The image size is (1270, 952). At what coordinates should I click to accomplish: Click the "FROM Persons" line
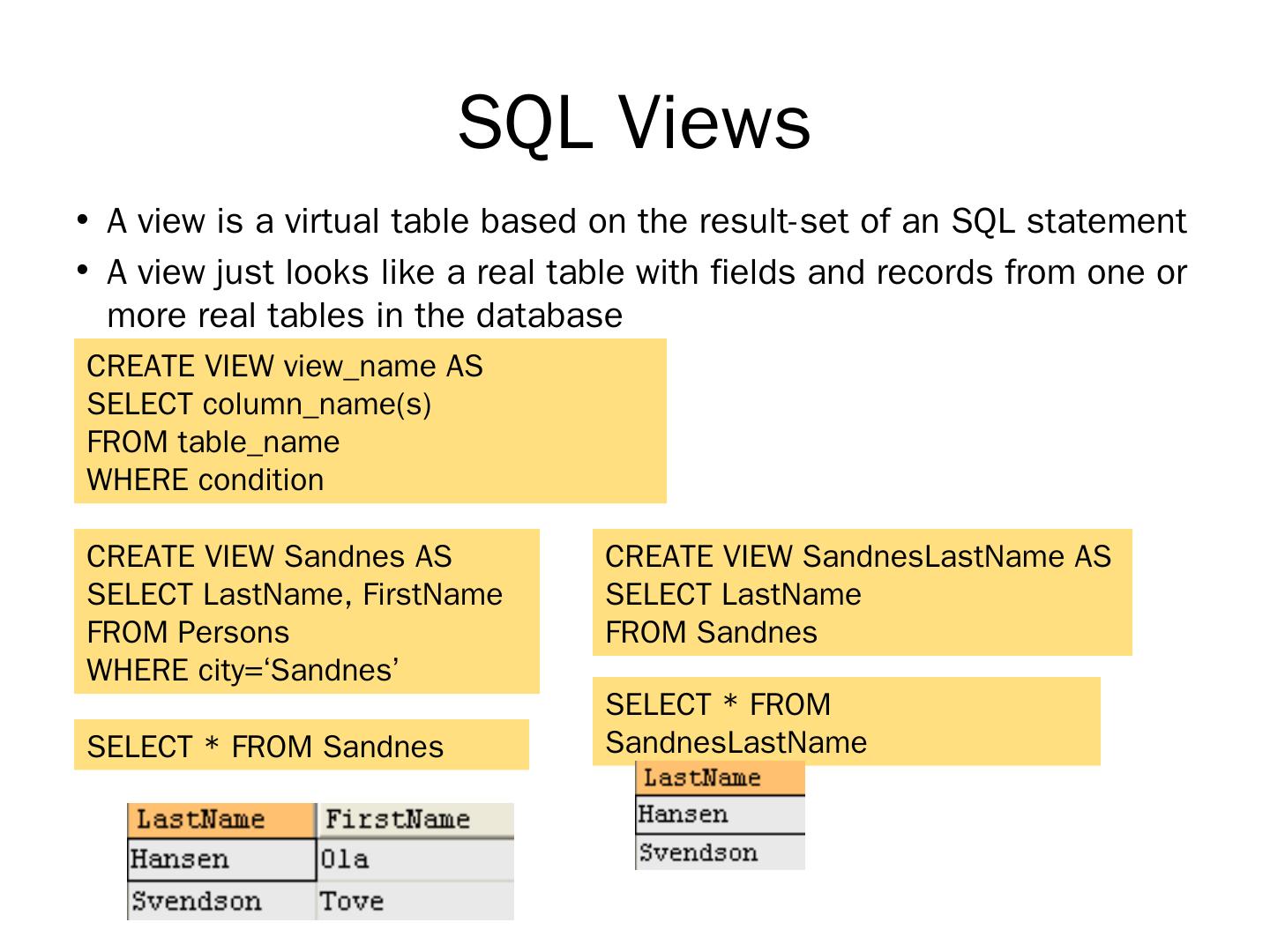click(x=188, y=632)
